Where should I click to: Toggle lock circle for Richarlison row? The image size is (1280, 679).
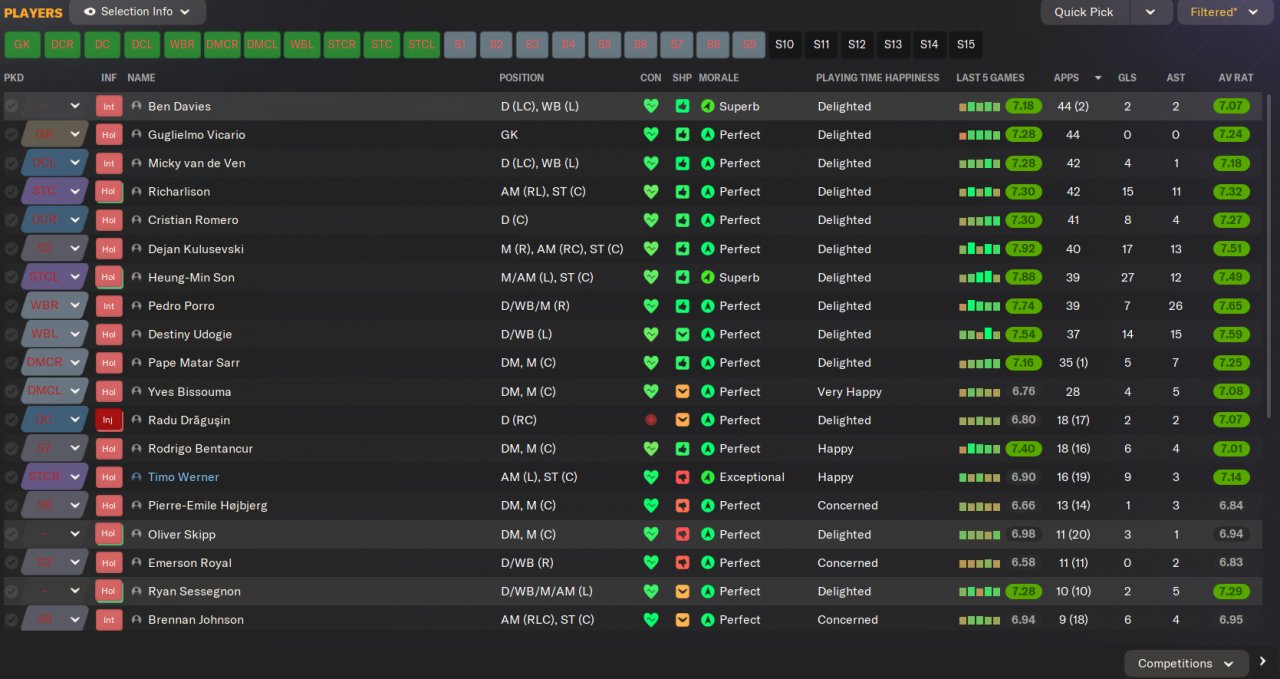[x=11, y=191]
